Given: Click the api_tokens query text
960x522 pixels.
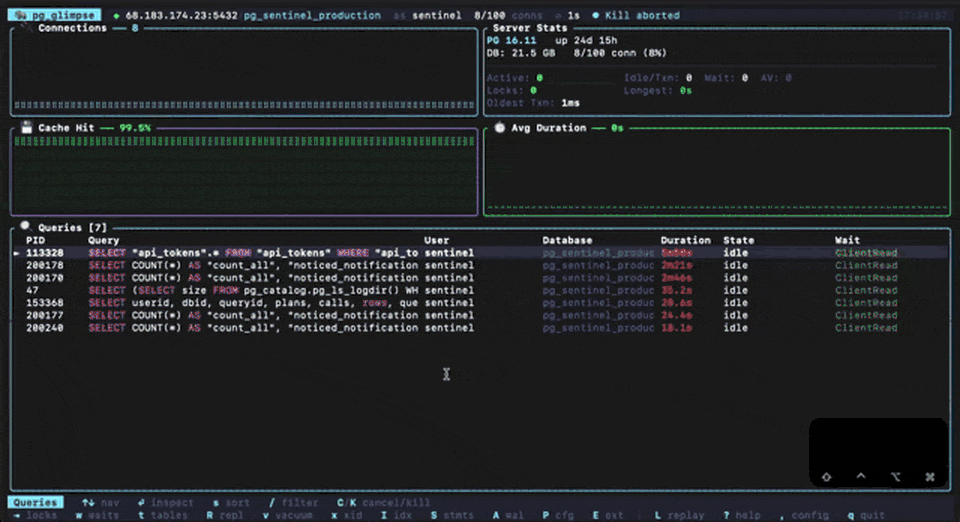Looking at the screenshot, I should click(253, 253).
